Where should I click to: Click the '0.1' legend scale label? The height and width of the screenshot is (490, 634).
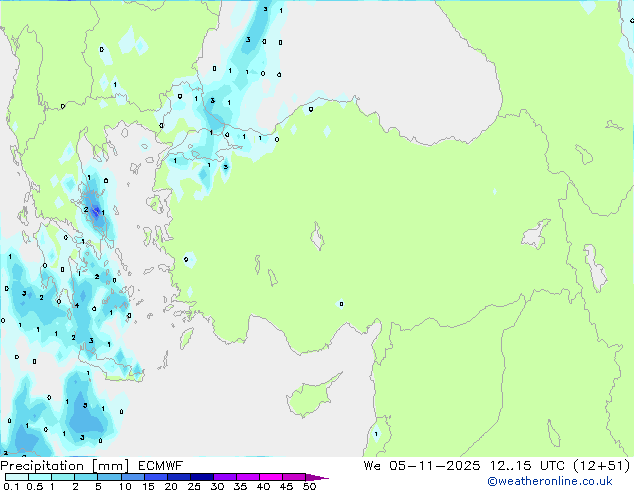[x=11, y=486]
